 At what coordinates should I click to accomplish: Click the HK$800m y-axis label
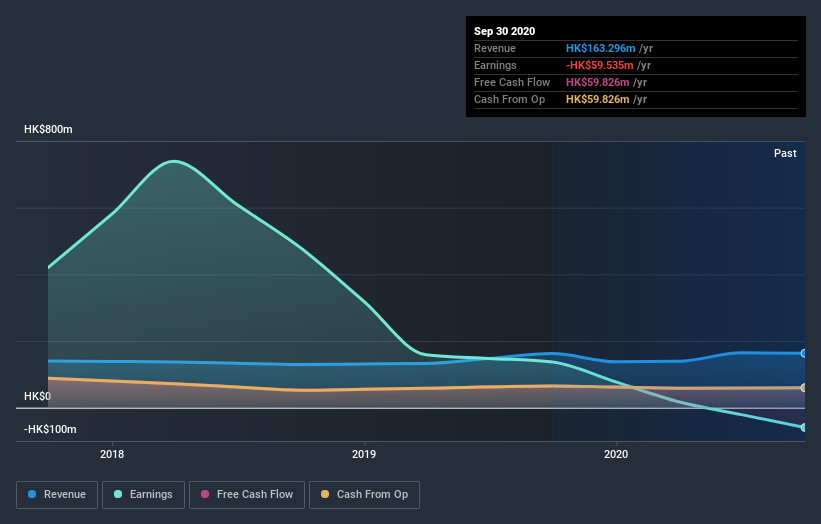click(48, 129)
